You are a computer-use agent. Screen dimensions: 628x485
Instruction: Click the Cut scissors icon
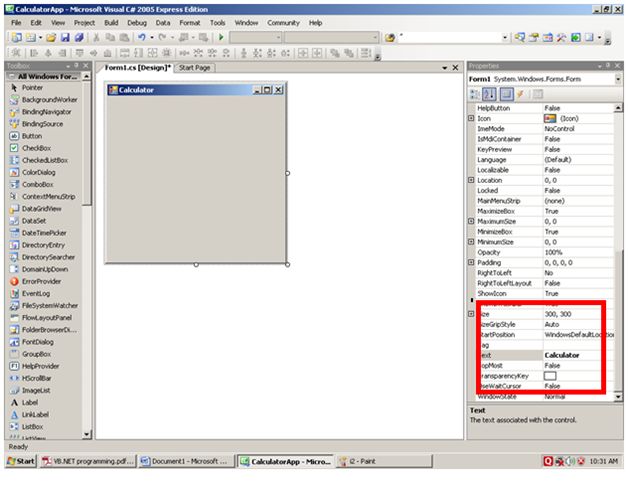(96, 37)
